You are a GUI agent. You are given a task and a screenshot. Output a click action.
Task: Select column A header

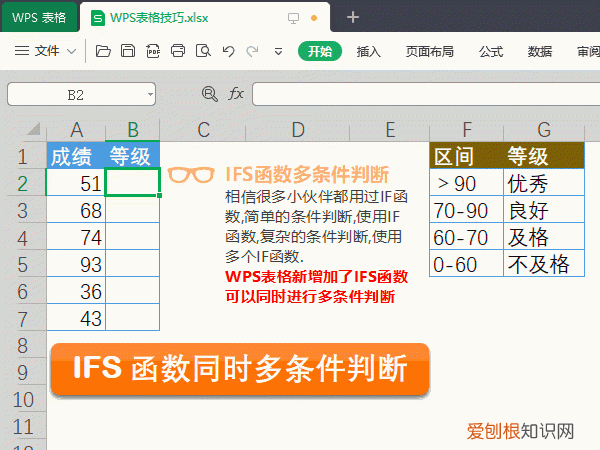click(76, 130)
